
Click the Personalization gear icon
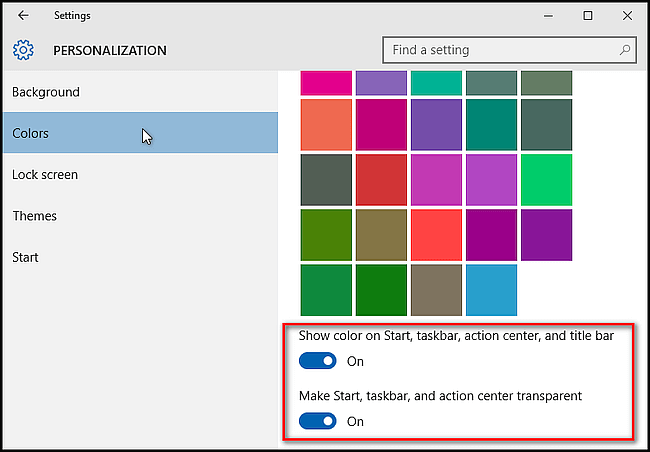(23, 50)
